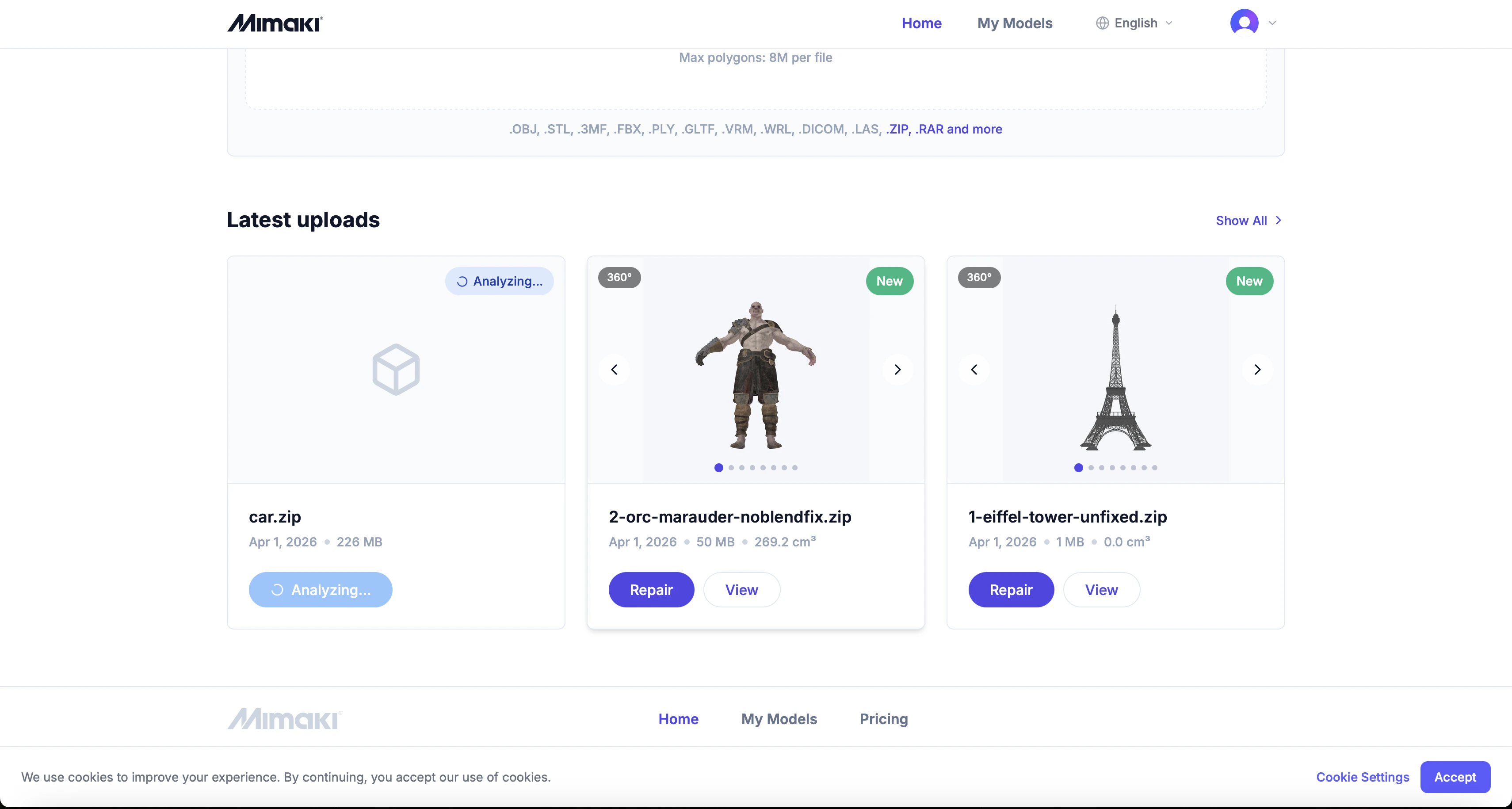Open Show All via its chevron arrow

tap(1279, 220)
